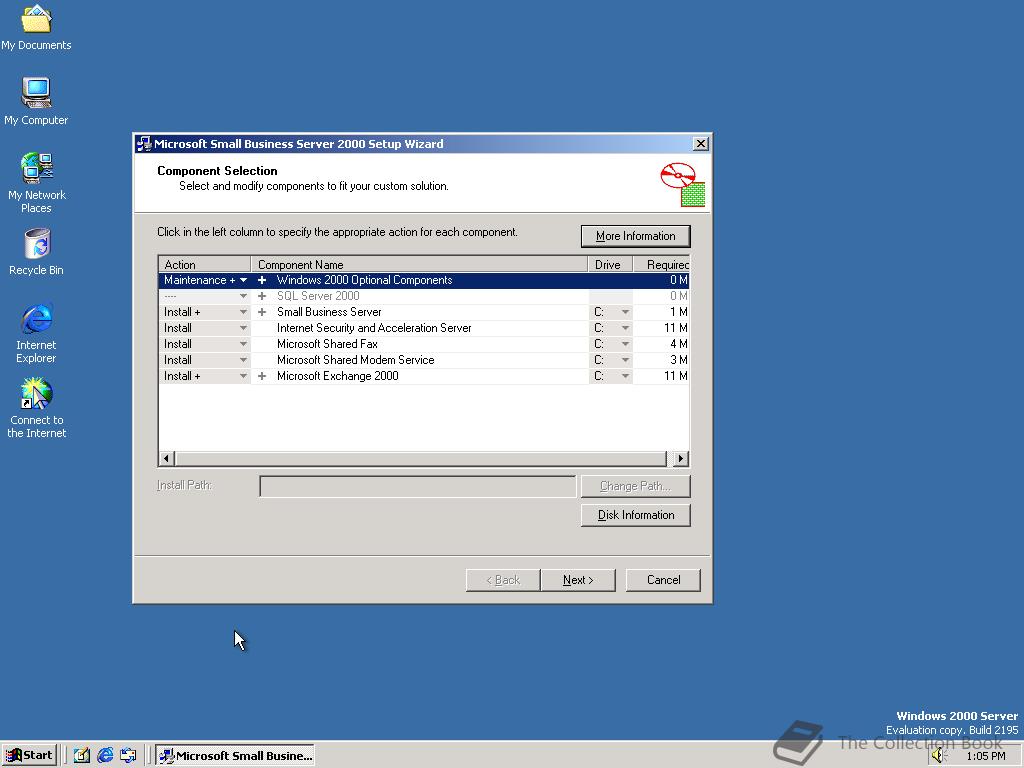This screenshot has width=1024, height=768.
Task: Expand Windows 2000 Optional Components plus sign
Action: point(262,280)
